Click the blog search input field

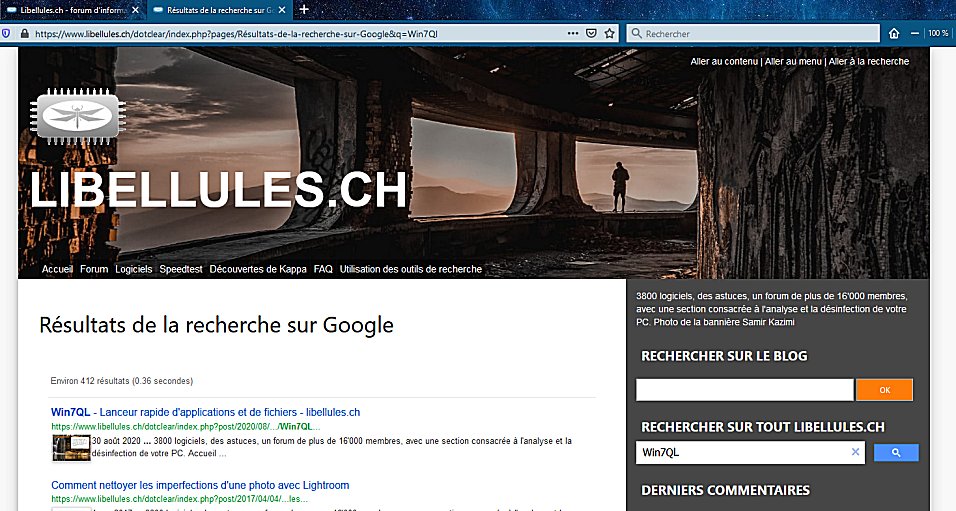tap(744, 390)
